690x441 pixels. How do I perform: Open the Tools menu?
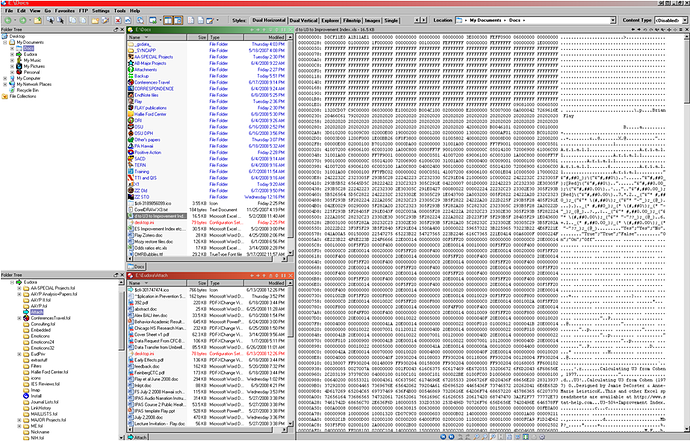click(120, 11)
